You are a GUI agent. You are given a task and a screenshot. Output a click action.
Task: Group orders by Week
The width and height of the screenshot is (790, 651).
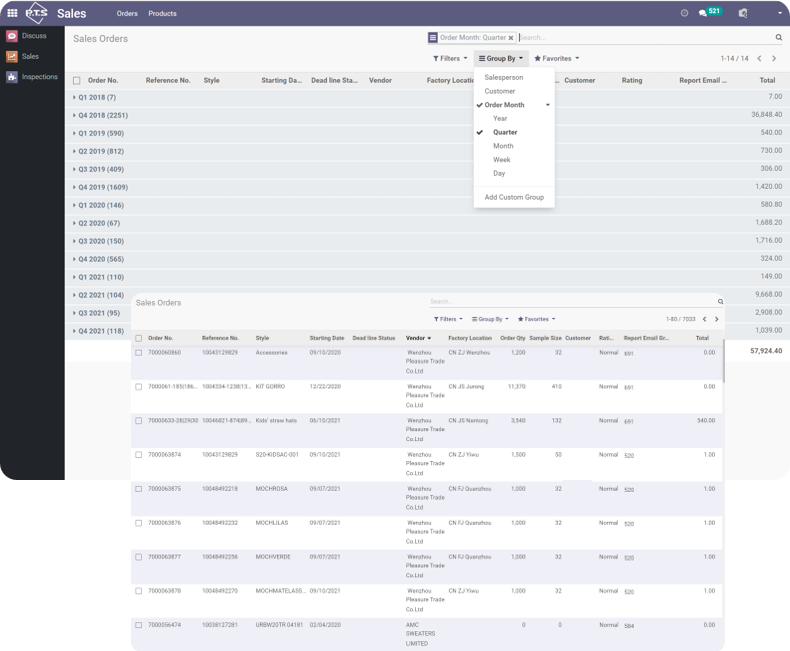502,159
